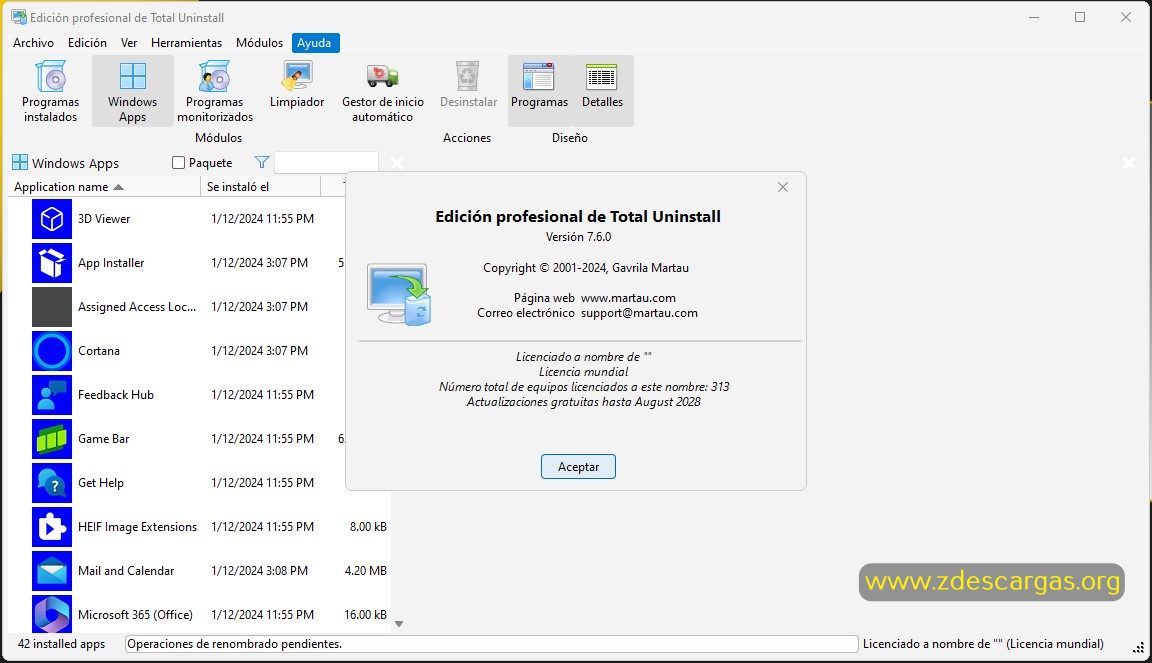Viewport: 1152px width, 663px height.
Task: Launch the Limpiador tool
Action: coord(297,84)
